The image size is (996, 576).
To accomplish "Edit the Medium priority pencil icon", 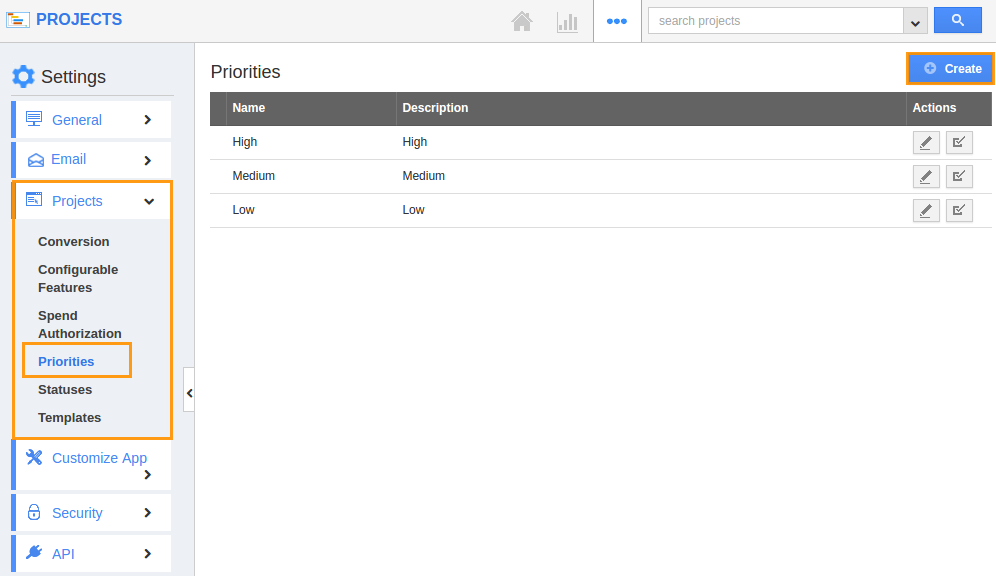I will point(925,177).
